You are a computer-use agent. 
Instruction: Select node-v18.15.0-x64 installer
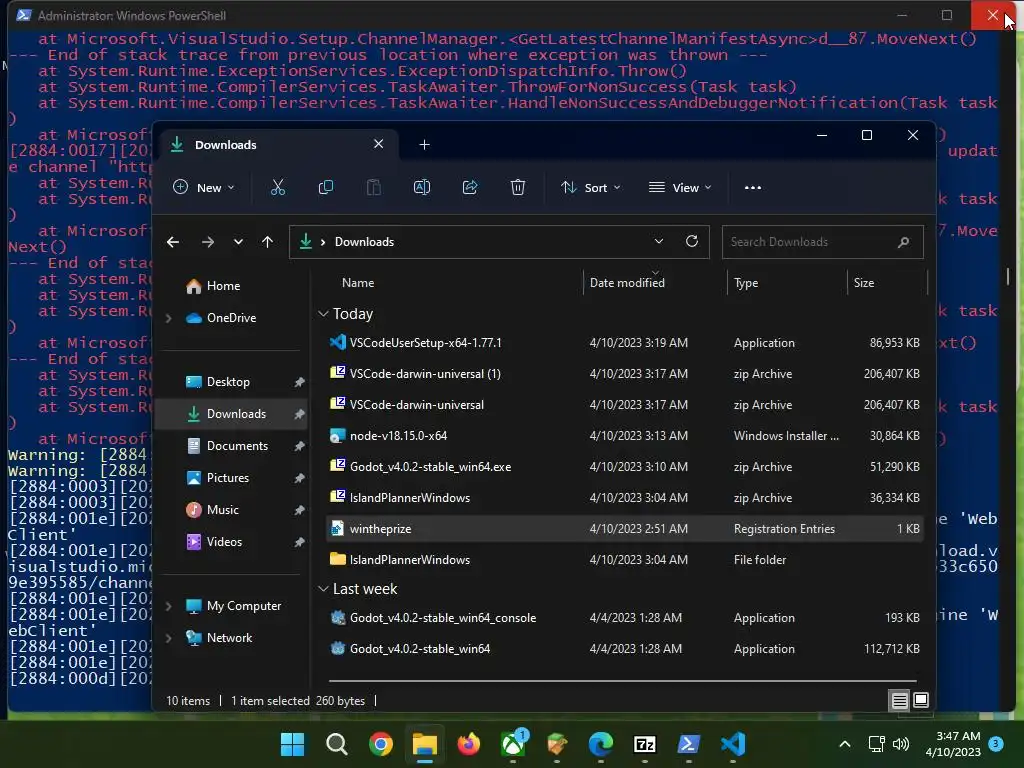[624, 436]
